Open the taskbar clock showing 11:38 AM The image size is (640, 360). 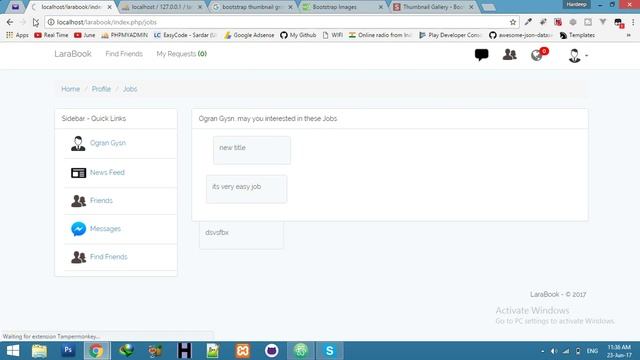(x=619, y=351)
